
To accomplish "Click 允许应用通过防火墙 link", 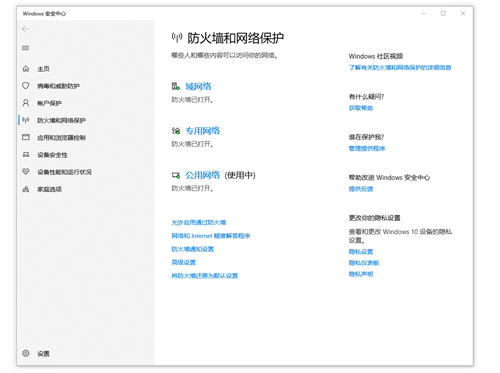I will 199,222.
